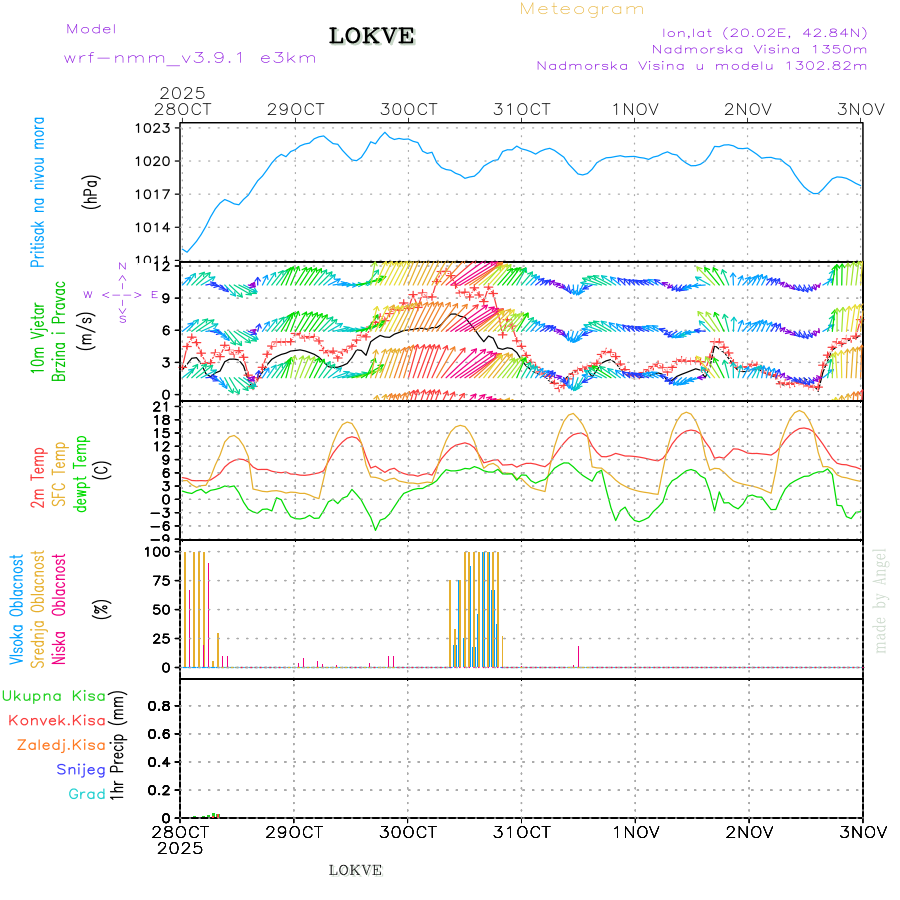Click the Grad legend entry
This screenshot has height=900, width=900.
click(87, 794)
